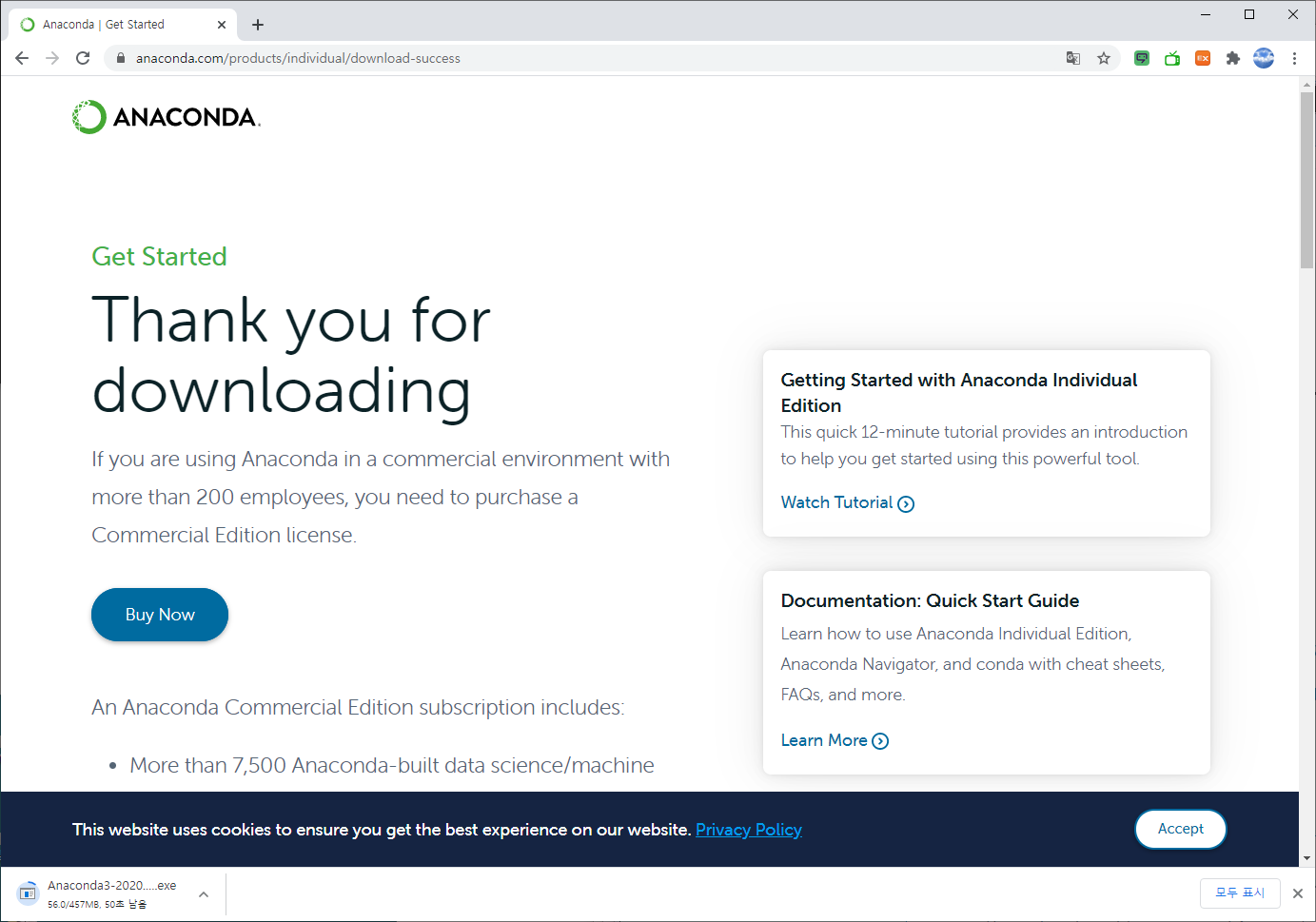This screenshot has height=922, width=1316.
Task: Open the translate page icon in address bar
Action: click(x=1073, y=58)
